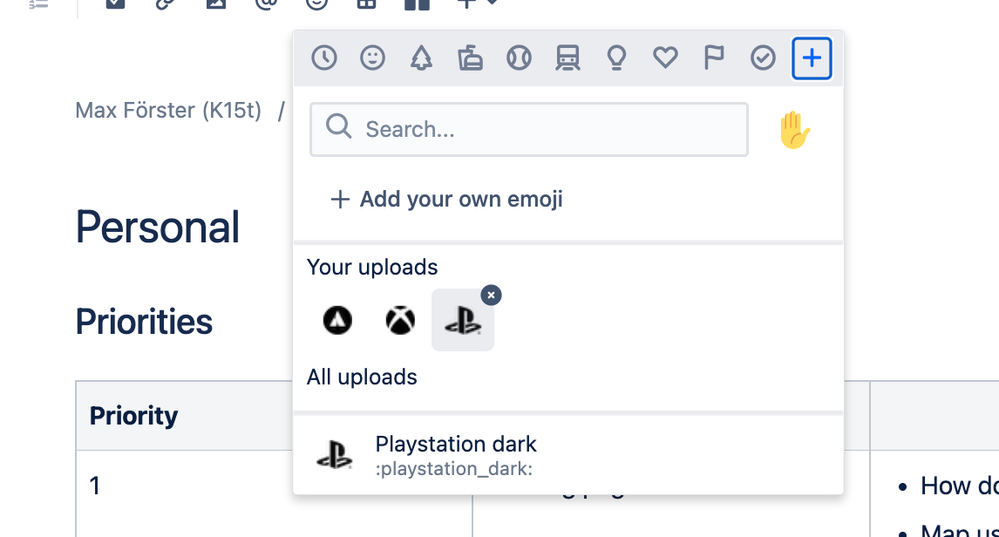Select the custom emoji plus category
The image size is (999, 537).
click(x=812, y=58)
